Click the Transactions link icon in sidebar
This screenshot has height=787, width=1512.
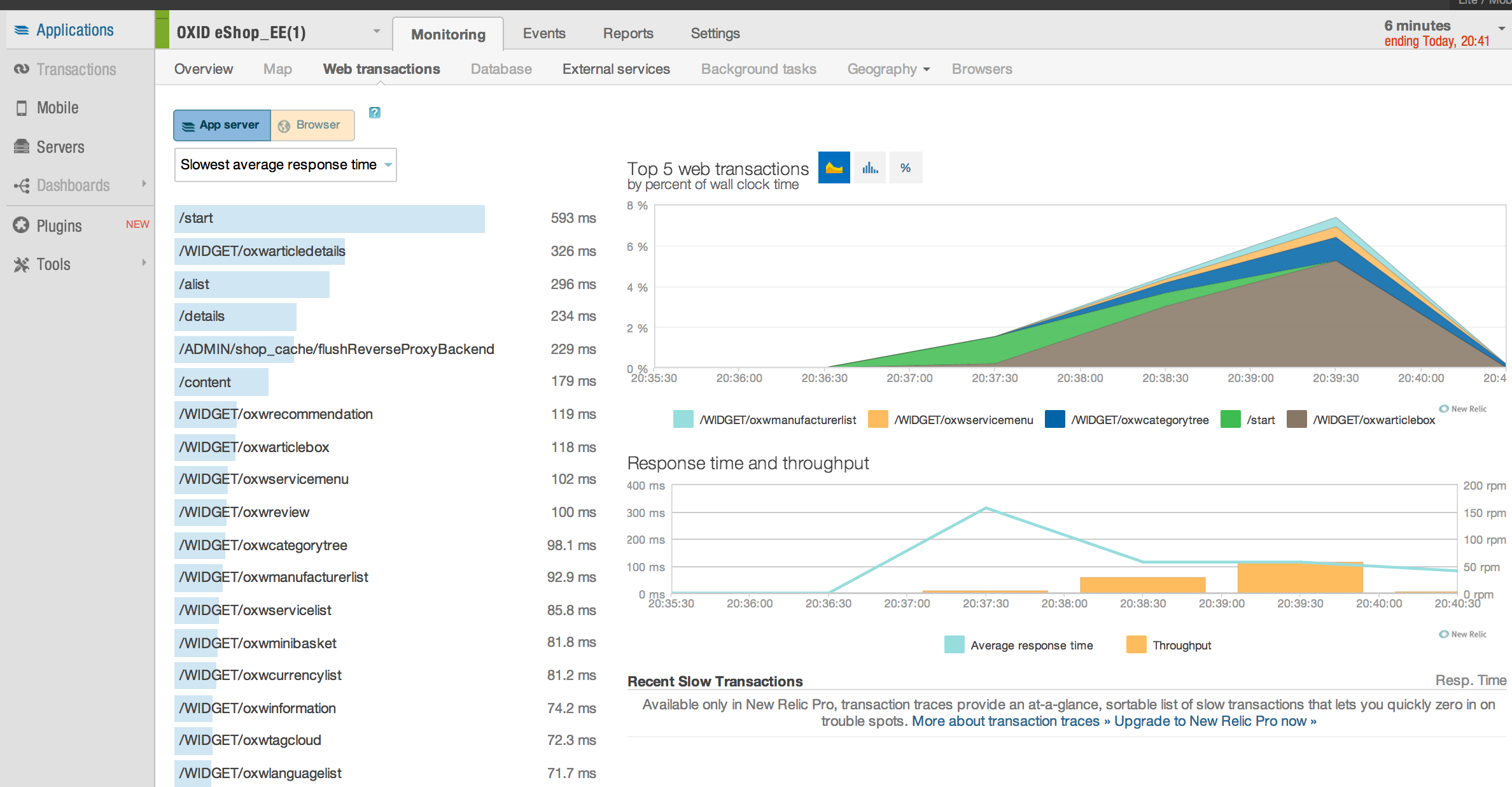coord(21,69)
